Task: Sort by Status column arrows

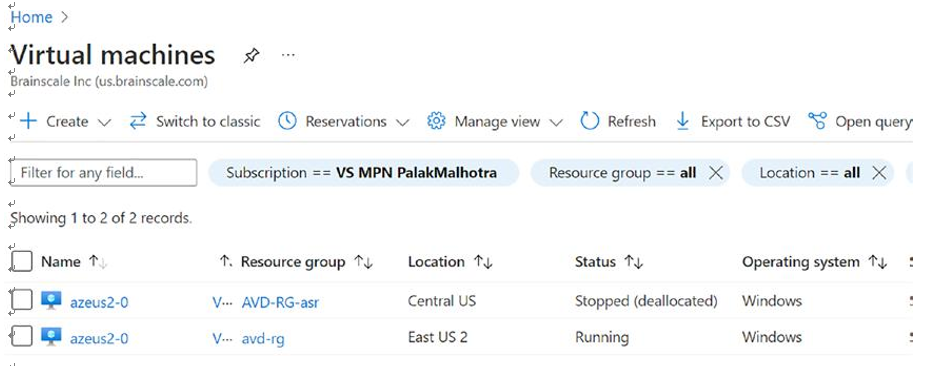Action: [634, 262]
